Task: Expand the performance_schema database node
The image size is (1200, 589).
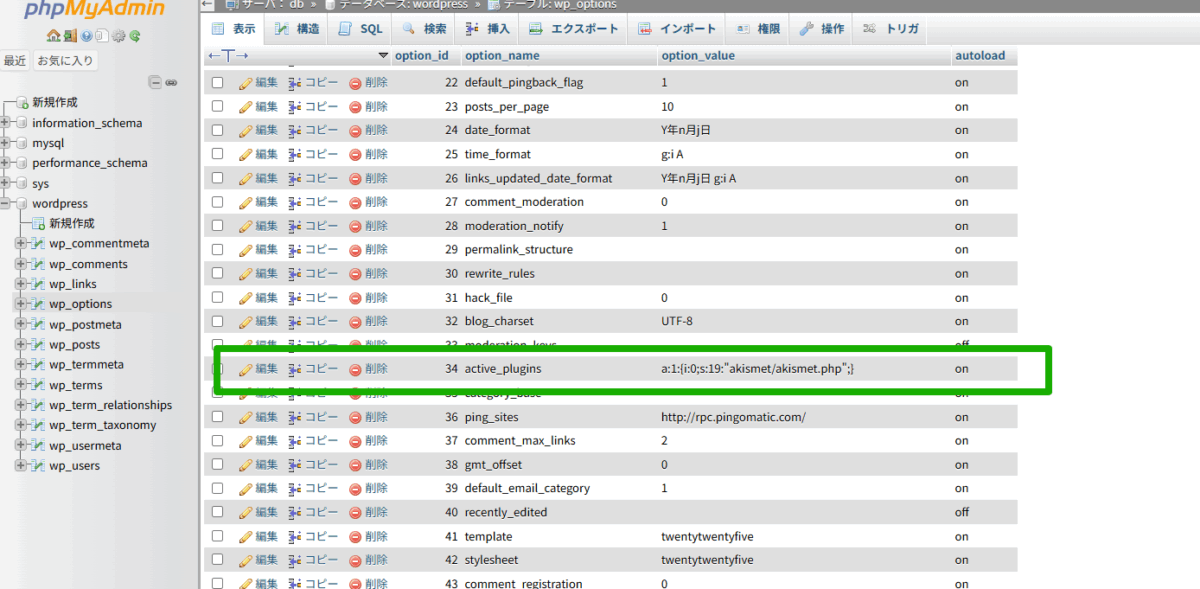Action: [5, 163]
